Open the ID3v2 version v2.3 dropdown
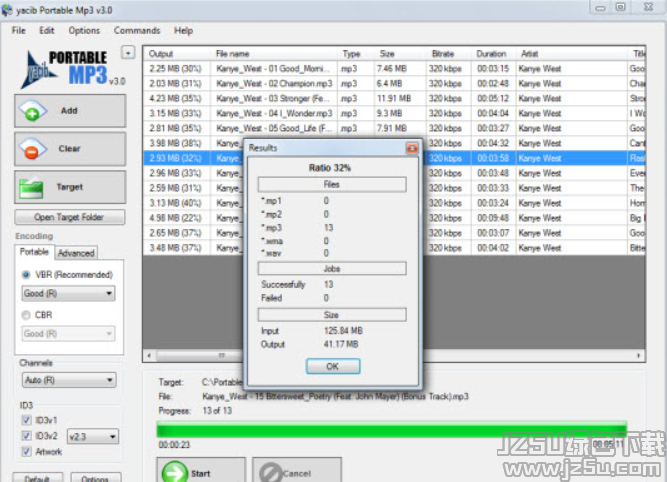This screenshot has width=667, height=482. point(93,436)
